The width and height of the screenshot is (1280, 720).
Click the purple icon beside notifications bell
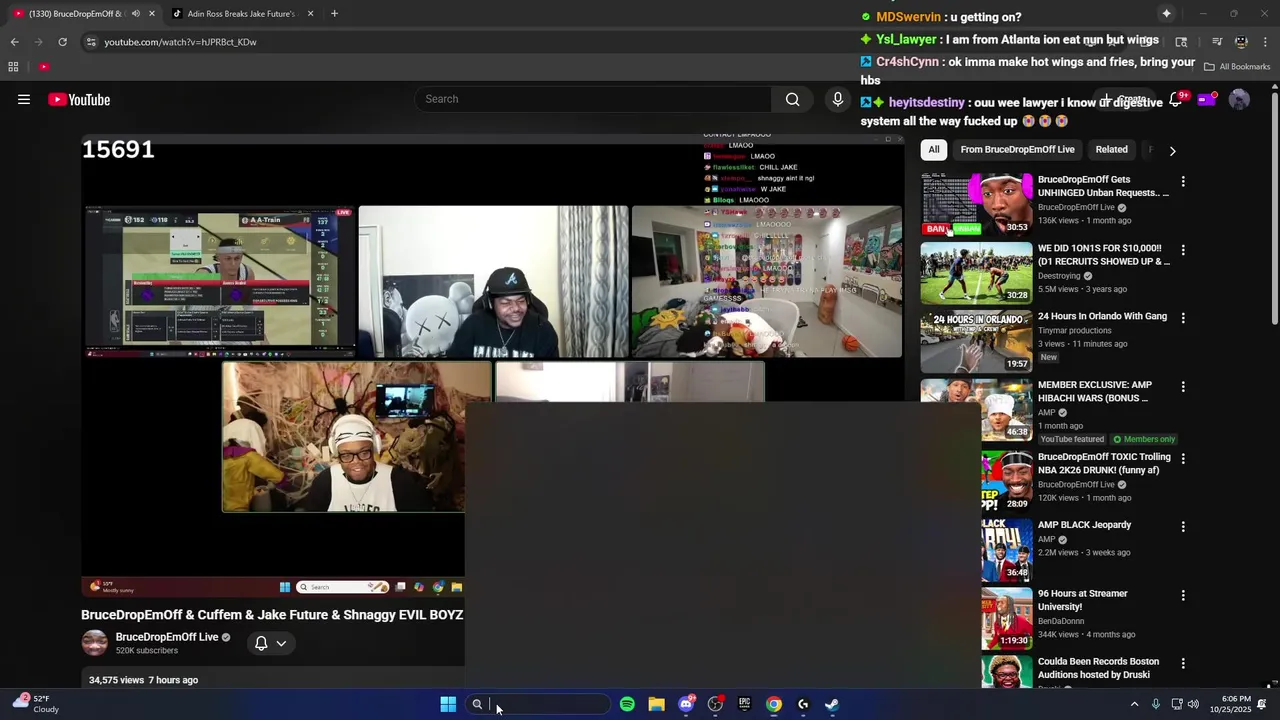(x=1207, y=99)
